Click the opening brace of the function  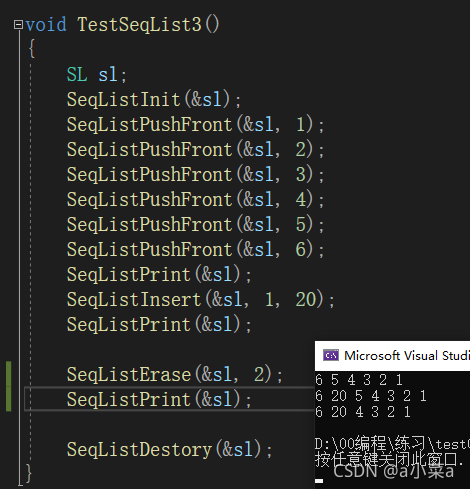pos(32,49)
